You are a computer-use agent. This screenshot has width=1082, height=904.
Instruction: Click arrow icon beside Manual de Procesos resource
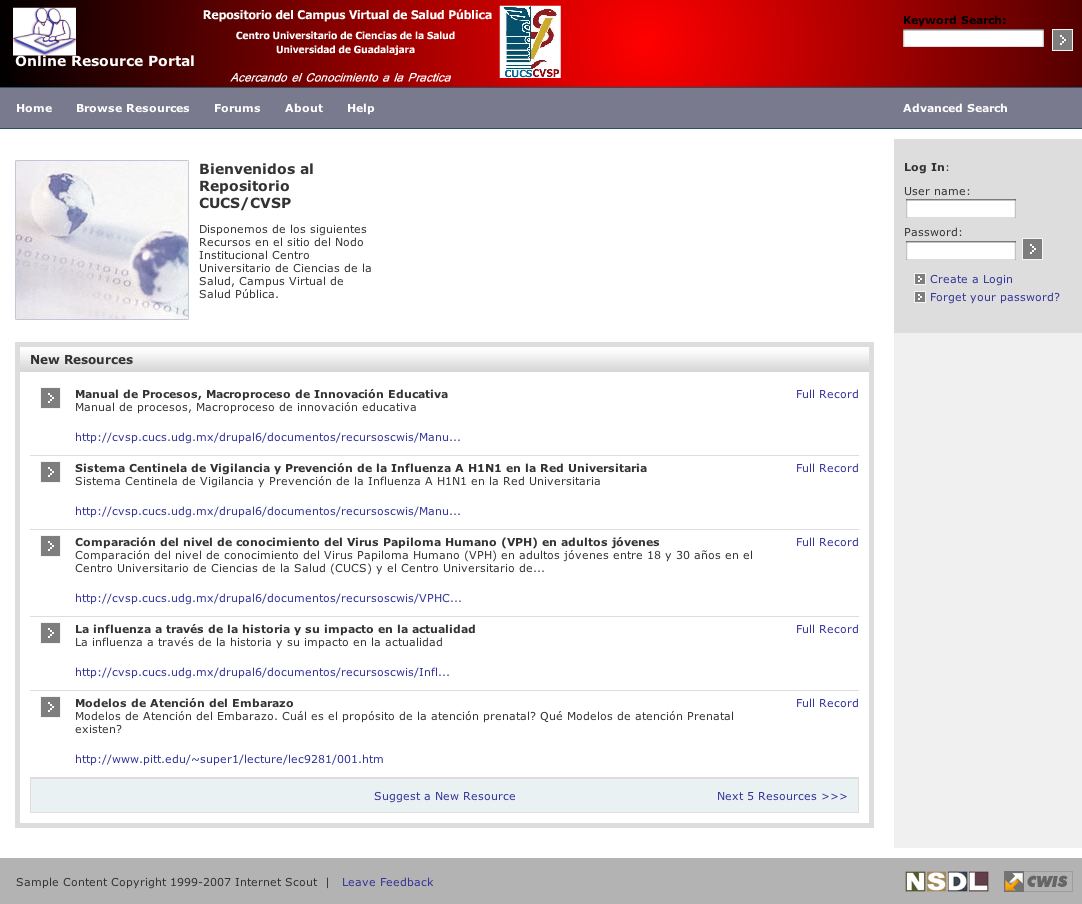click(x=51, y=398)
